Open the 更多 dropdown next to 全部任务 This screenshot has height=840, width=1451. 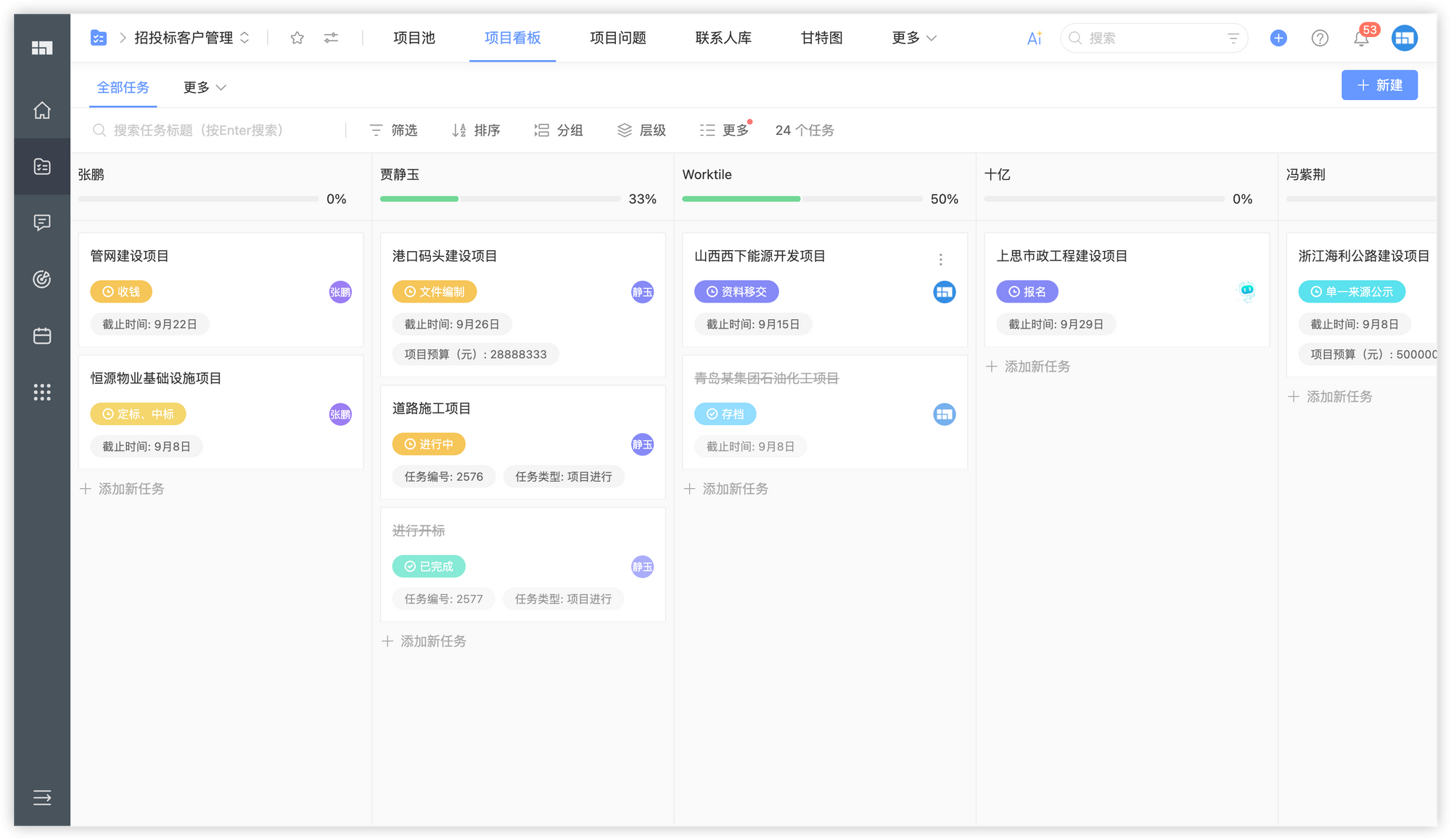coord(204,87)
